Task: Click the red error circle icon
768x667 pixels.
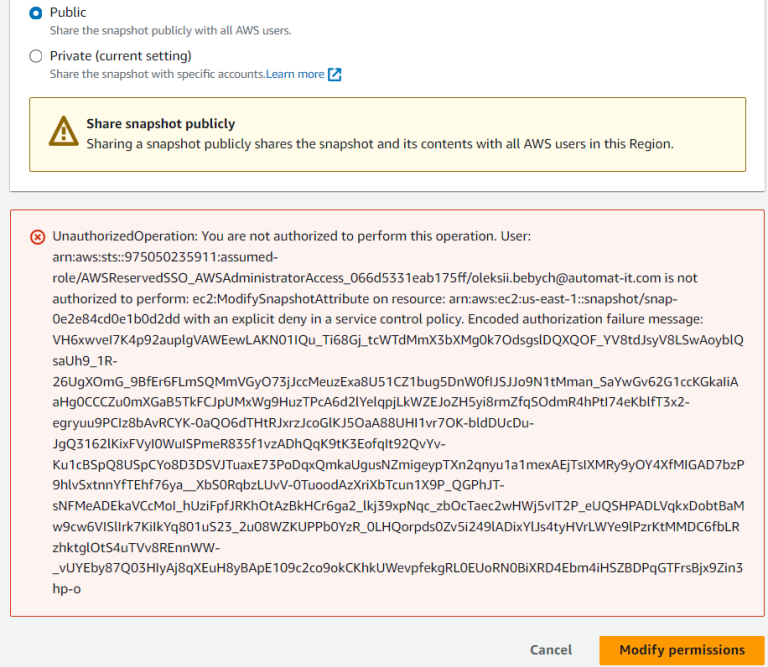Action: click(37, 237)
